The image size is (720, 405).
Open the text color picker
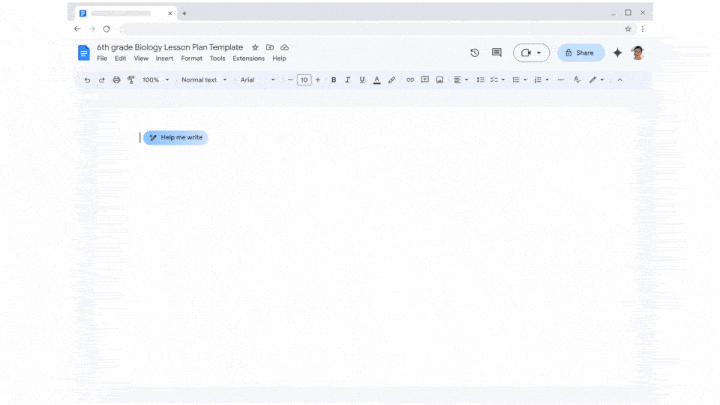(x=376, y=80)
